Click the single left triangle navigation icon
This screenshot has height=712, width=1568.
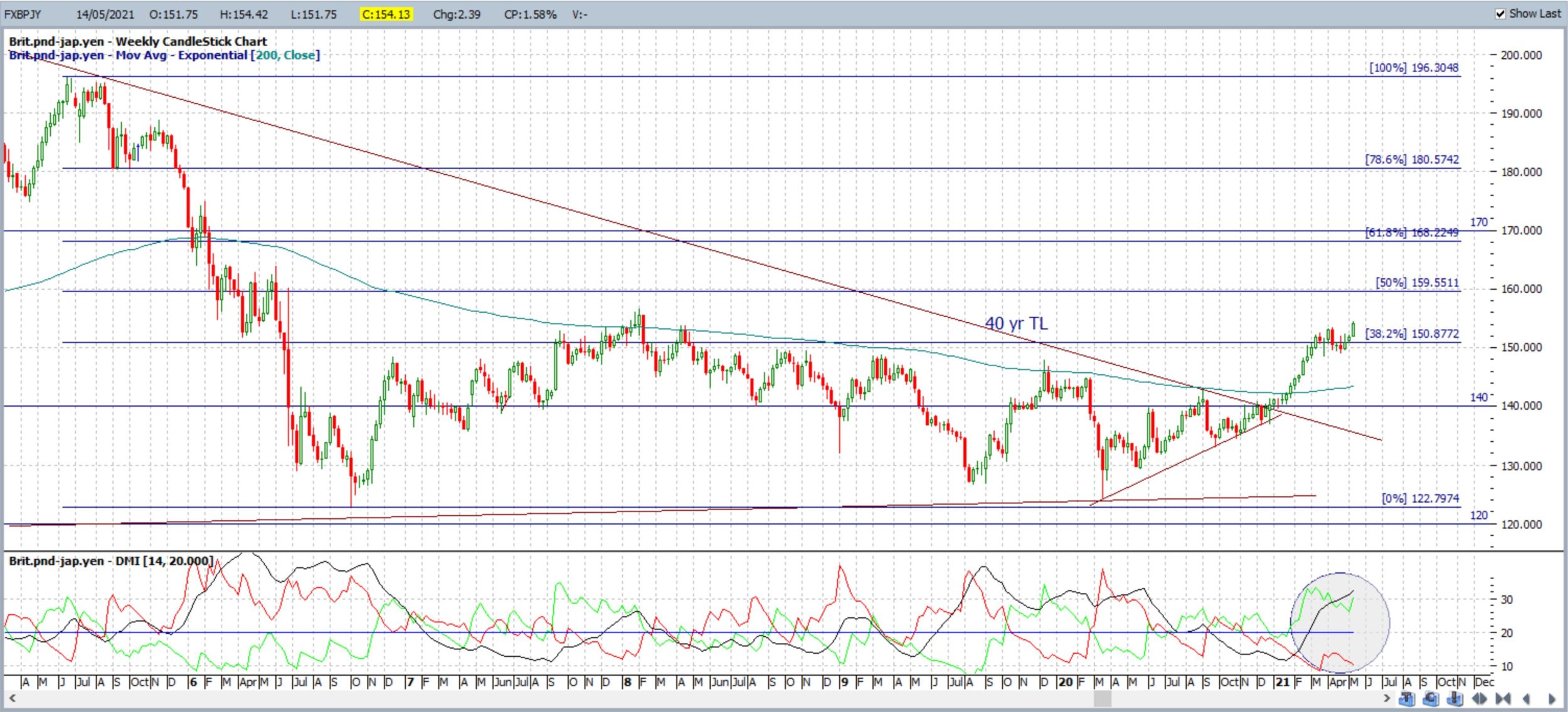(1527, 698)
